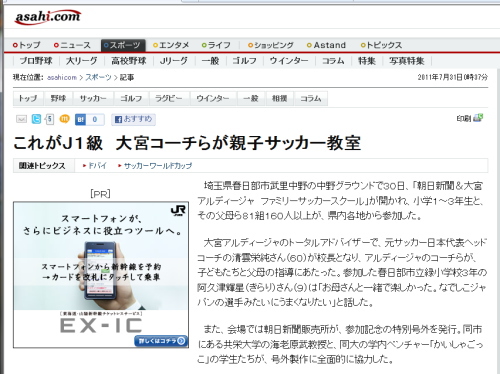Open the スポーツ main navigation tab

(123, 45)
